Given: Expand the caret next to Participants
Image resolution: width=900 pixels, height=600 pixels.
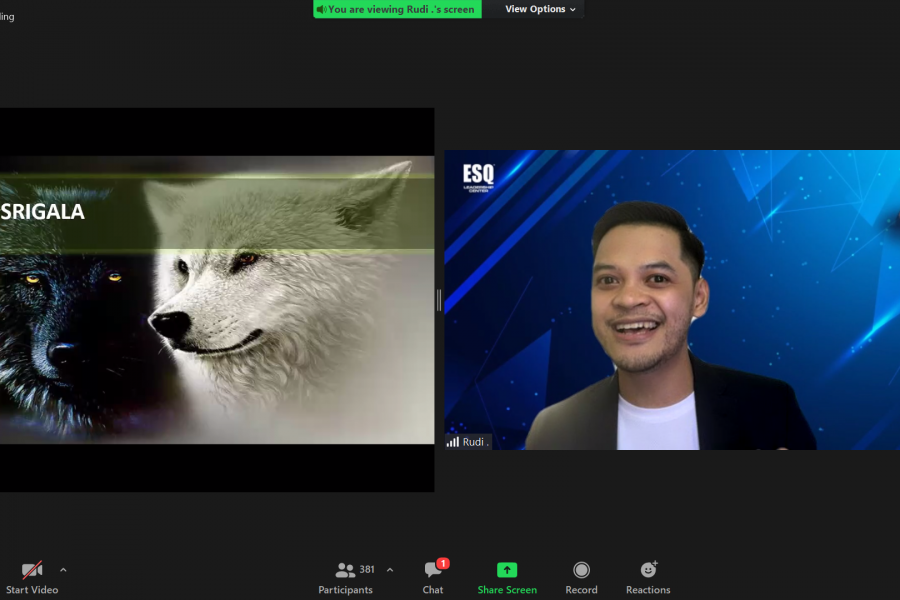Looking at the screenshot, I should 390,570.
